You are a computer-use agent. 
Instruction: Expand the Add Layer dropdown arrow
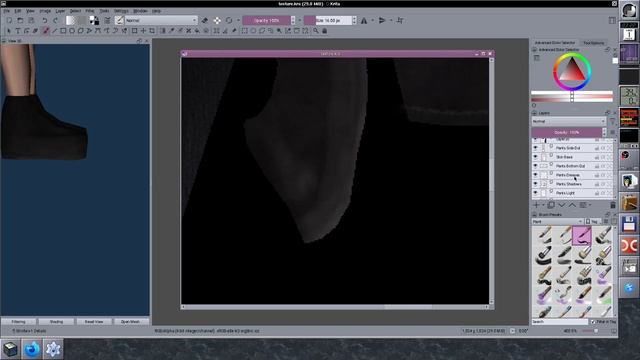[x=543, y=205]
